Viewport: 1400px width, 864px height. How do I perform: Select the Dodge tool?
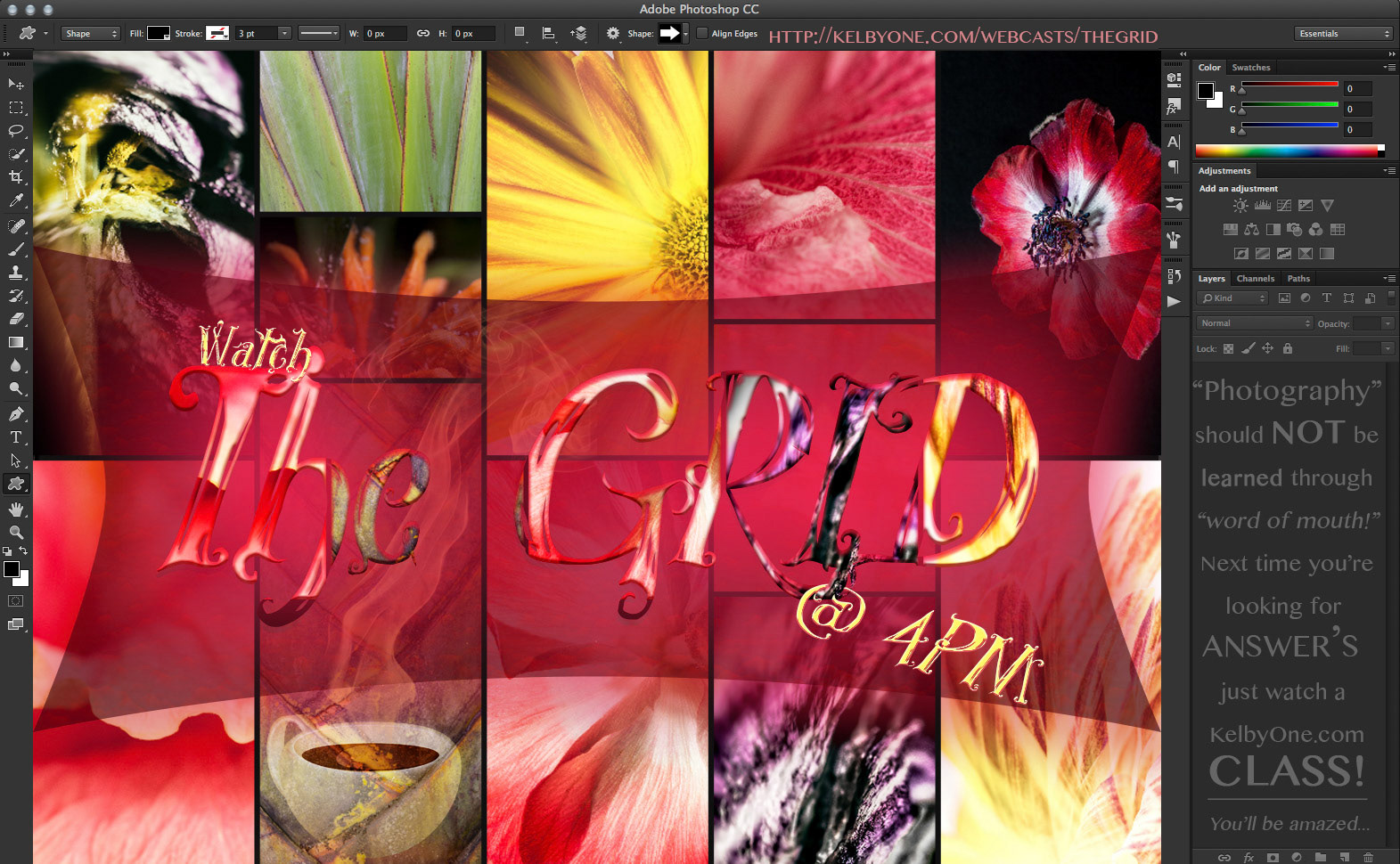(16, 388)
